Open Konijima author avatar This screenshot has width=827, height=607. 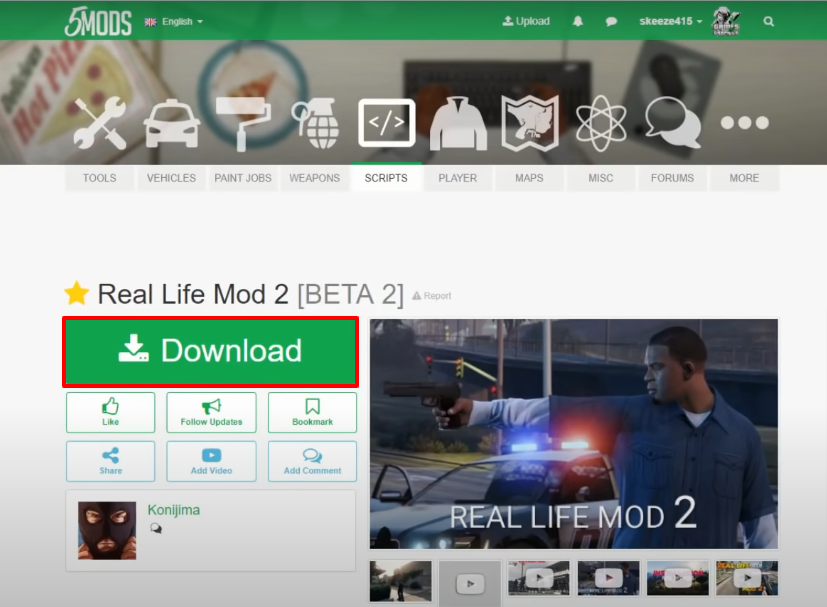[x=107, y=531]
